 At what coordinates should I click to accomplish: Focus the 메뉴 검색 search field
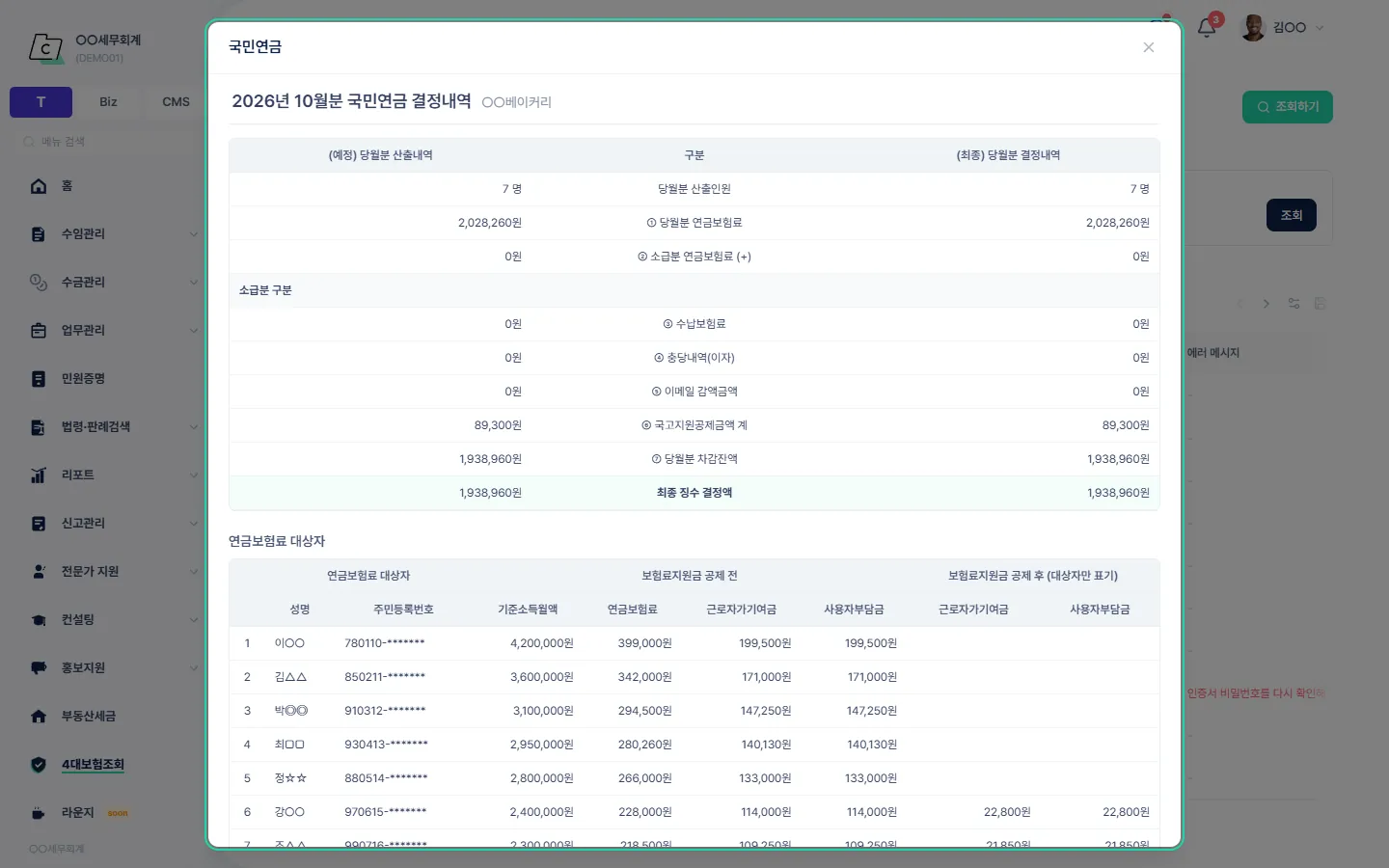click(106, 142)
